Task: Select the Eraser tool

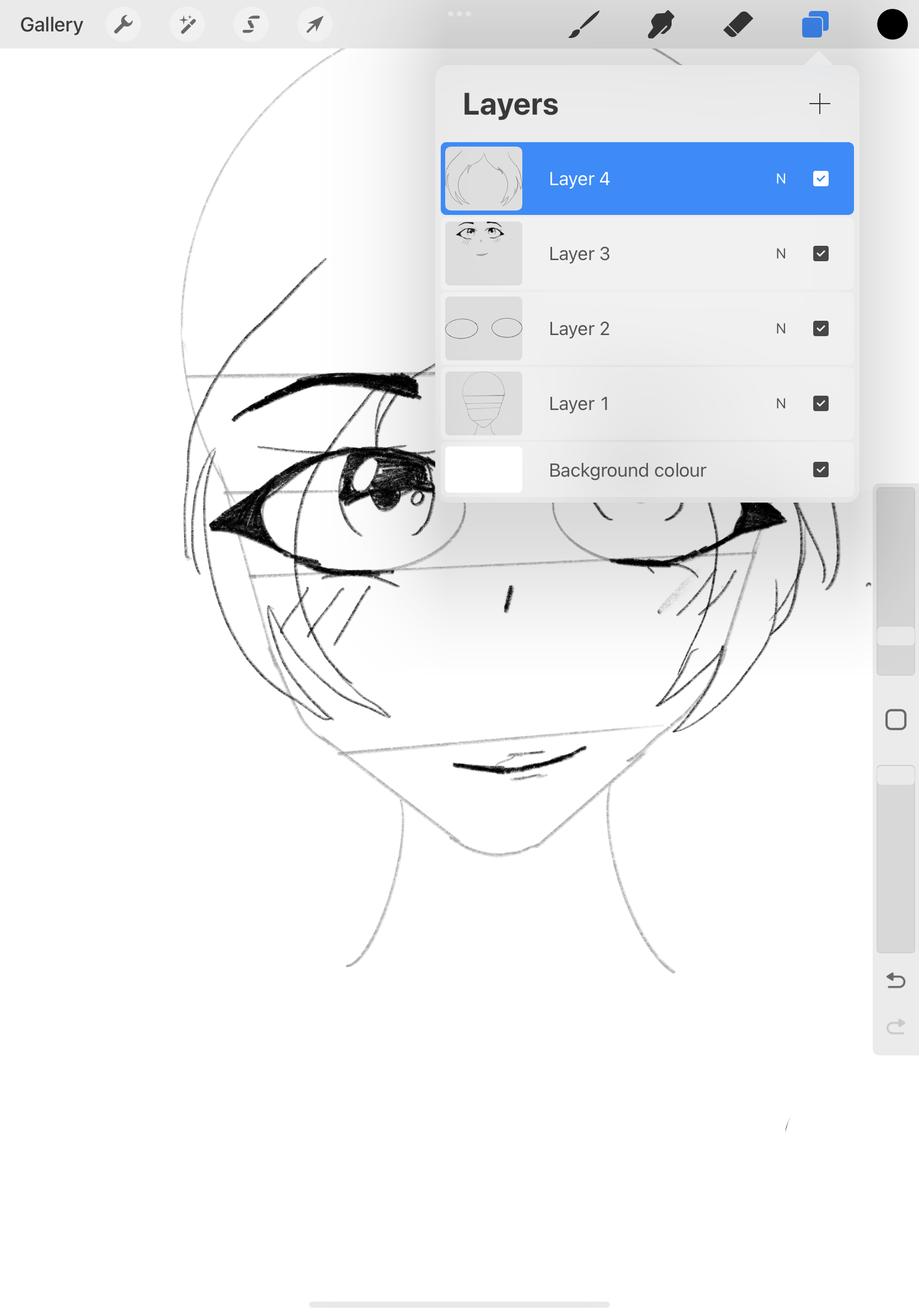Action: click(x=738, y=24)
